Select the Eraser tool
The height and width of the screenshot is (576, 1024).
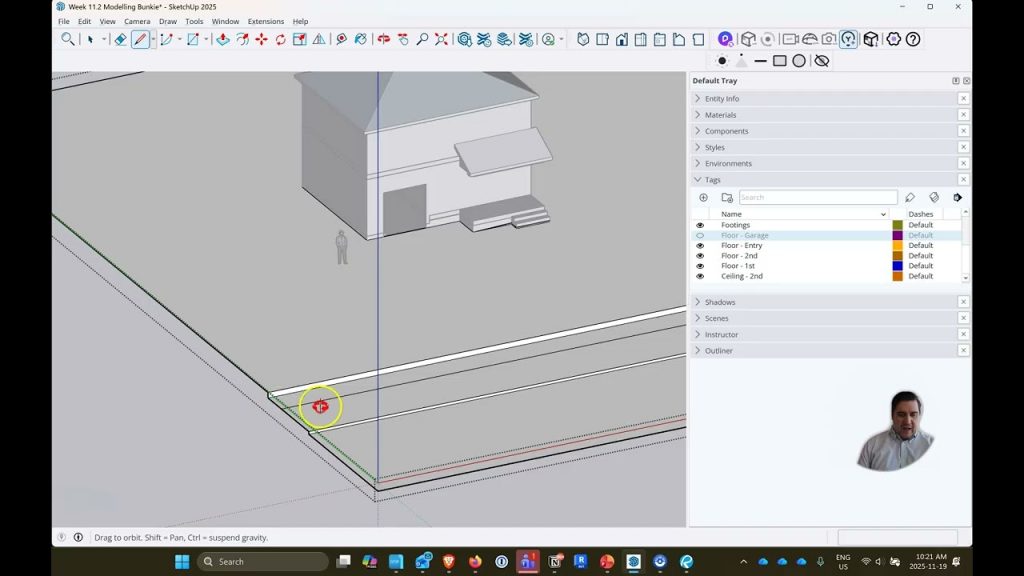pyautogui.click(x=120, y=39)
